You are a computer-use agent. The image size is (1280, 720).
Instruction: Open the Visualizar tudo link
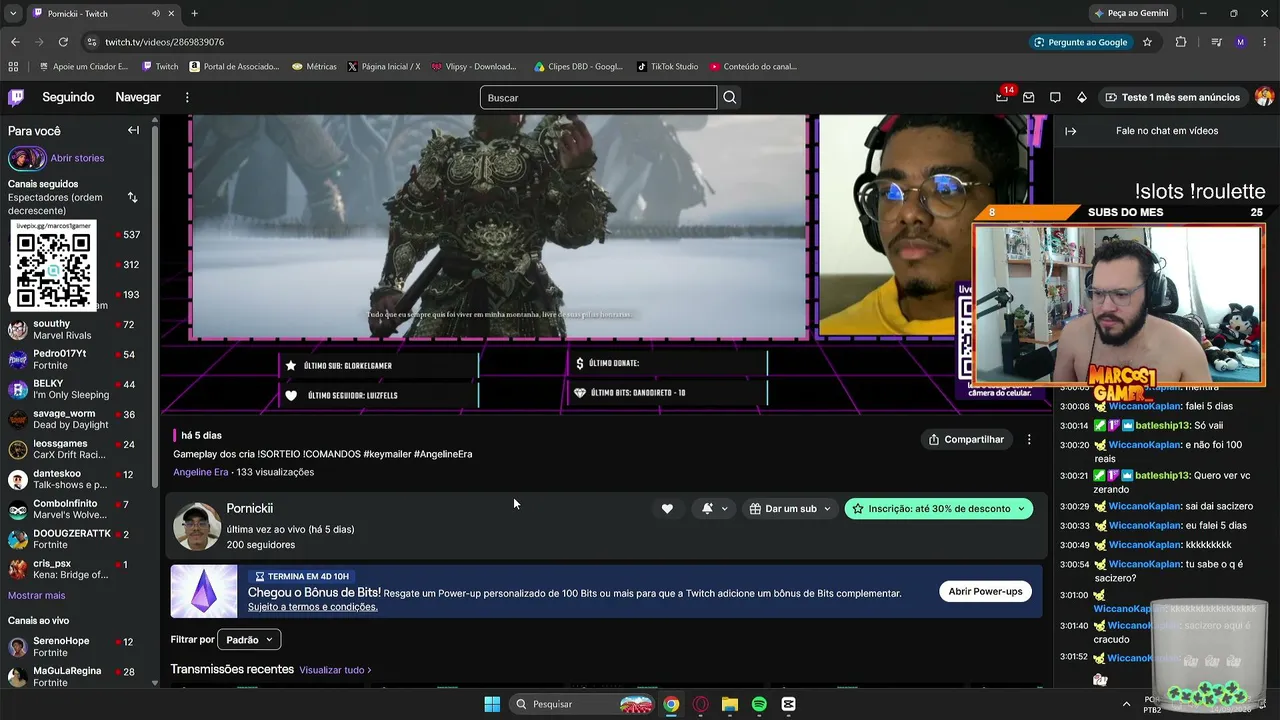tap(335, 670)
